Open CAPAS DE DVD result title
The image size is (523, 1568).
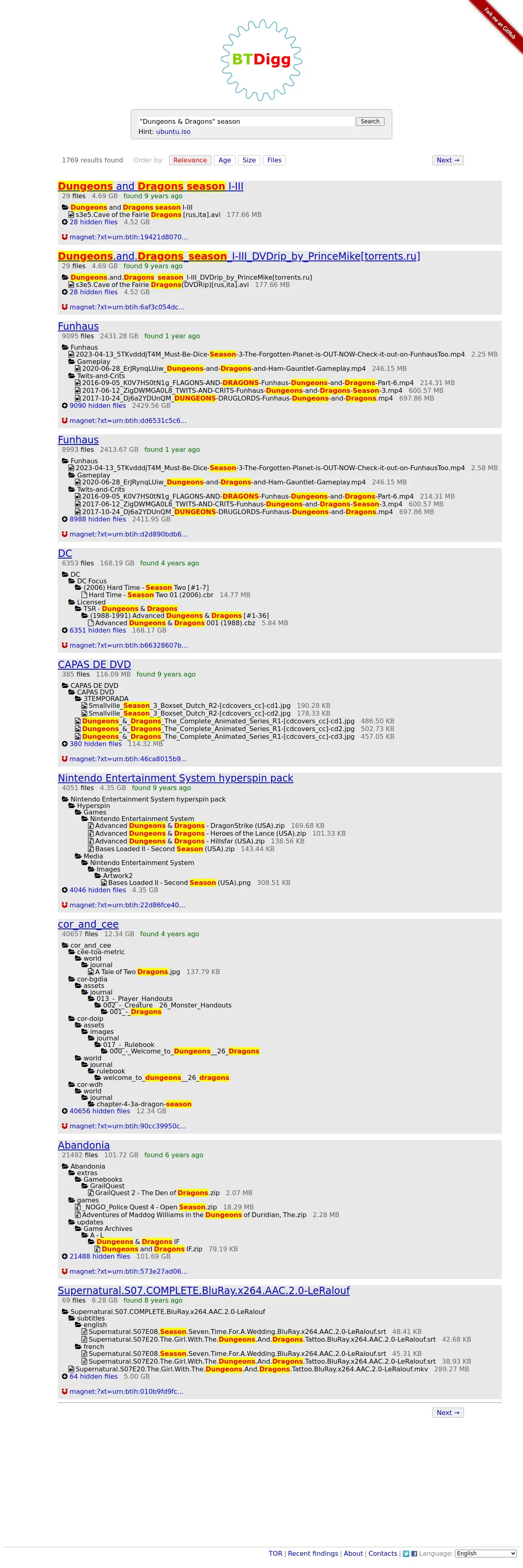coord(94,665)
